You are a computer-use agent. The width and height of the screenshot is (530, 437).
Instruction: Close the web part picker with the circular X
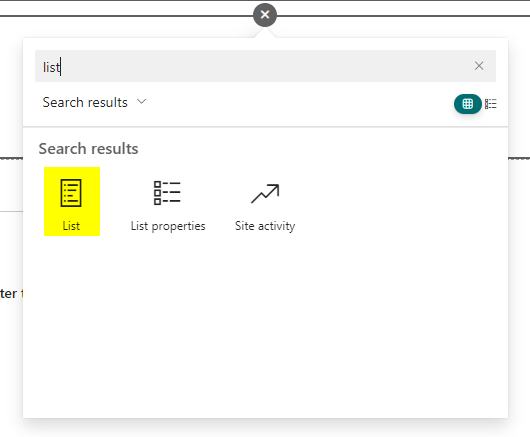click(x=265, y=15)
